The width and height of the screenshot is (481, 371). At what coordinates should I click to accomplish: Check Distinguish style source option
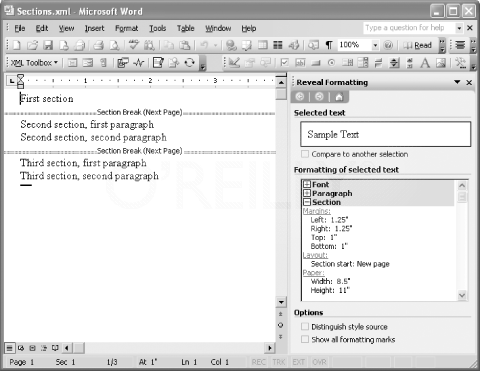click(x=305, y=326)
